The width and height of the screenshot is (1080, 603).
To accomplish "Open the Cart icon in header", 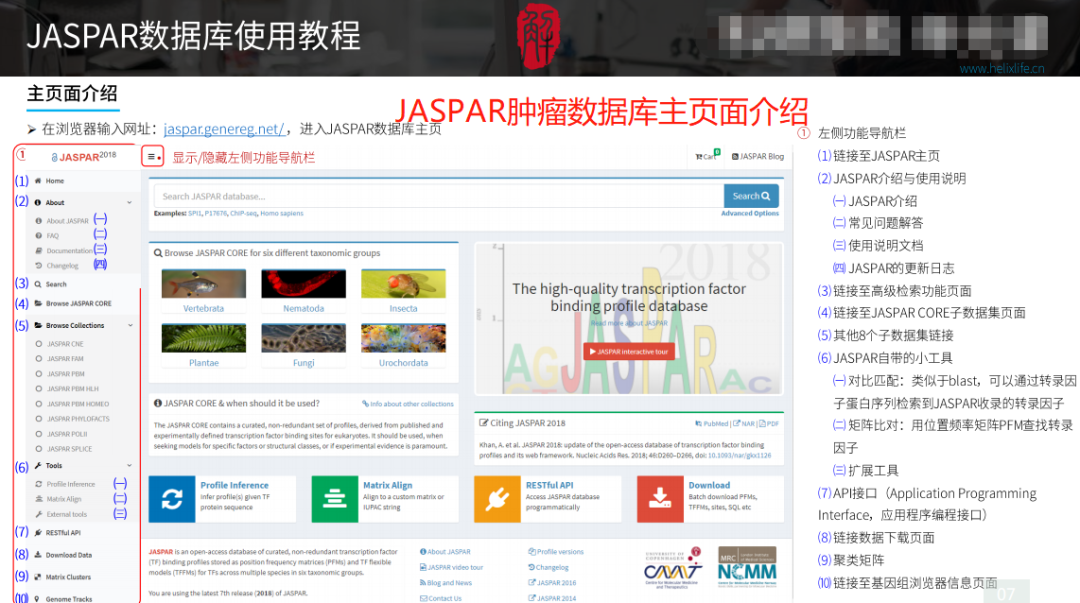I will coord(707,156).
